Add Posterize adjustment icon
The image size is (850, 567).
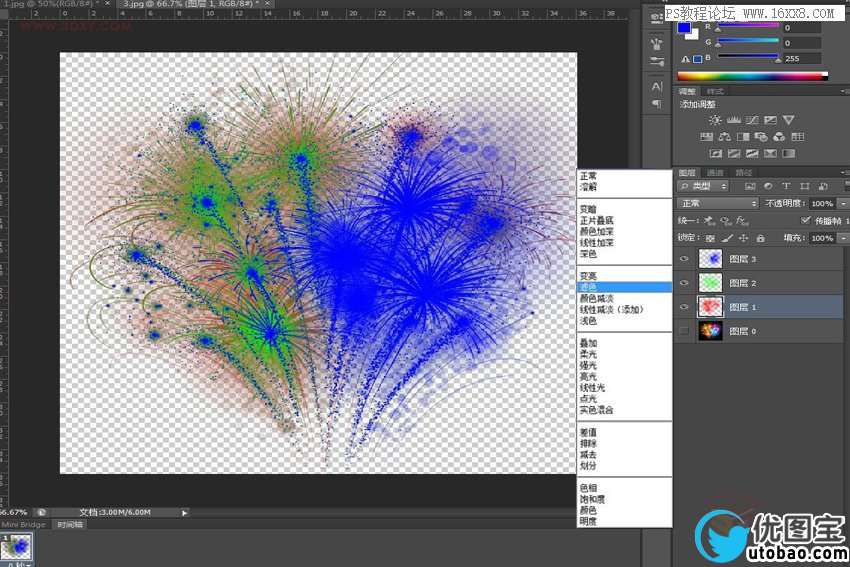tap(734, 153)
